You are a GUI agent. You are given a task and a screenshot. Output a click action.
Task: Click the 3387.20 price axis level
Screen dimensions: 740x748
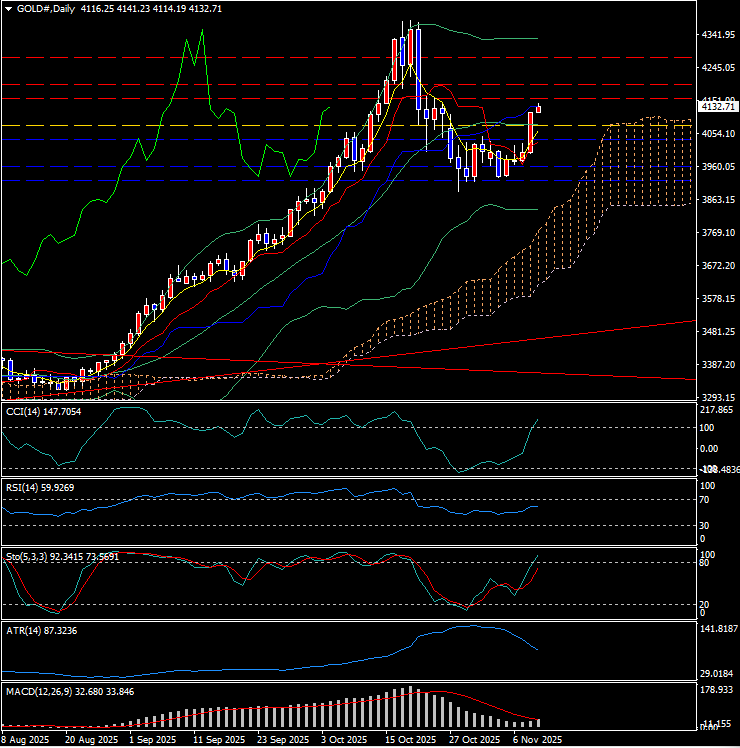[x=718, y=365]
